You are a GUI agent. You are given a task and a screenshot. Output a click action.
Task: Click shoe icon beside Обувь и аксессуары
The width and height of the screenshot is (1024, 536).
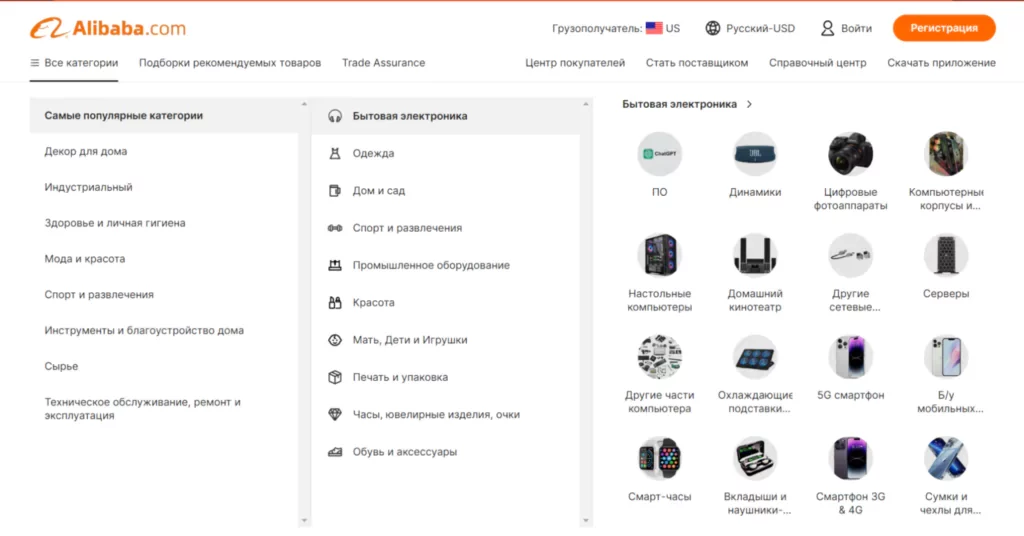click(x=335, y=452)
